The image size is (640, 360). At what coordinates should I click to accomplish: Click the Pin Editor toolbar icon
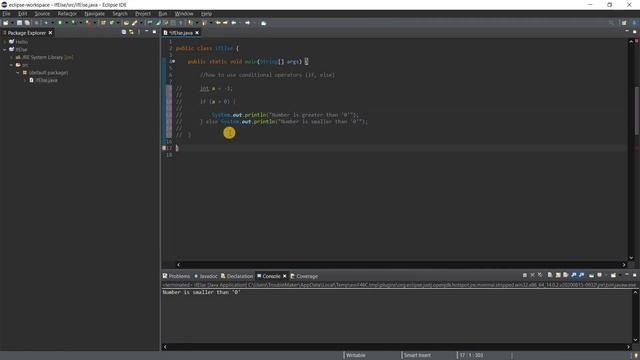coord(264,23)
